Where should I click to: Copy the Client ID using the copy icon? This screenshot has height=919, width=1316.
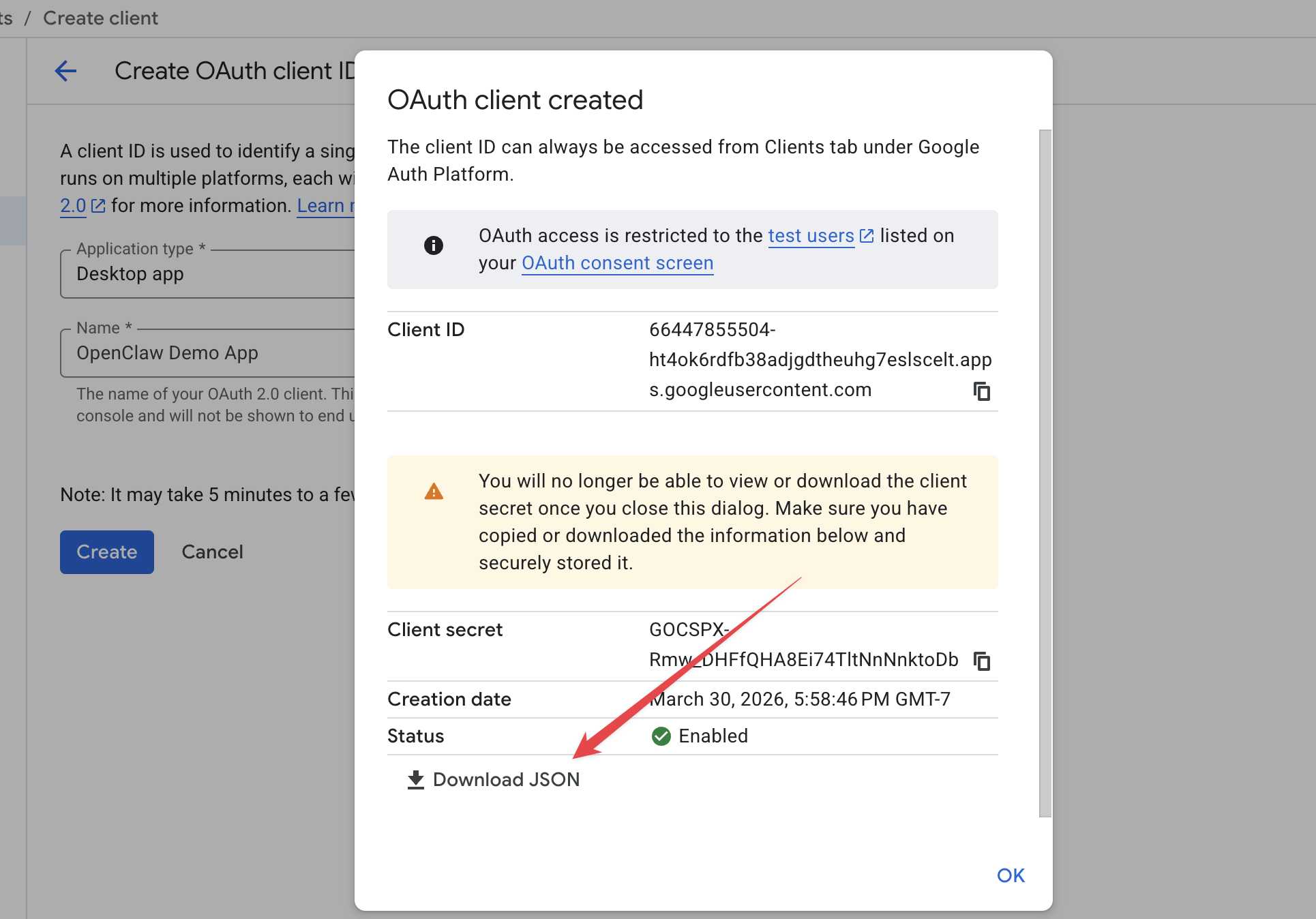click(x=983, y=391)
